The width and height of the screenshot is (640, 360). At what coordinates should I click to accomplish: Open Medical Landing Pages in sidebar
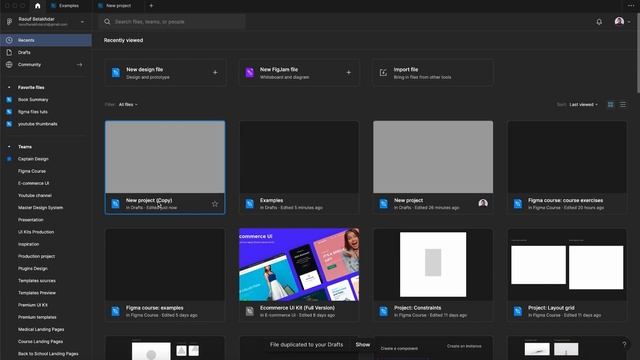pyautogui.click(x=41, y=329)
